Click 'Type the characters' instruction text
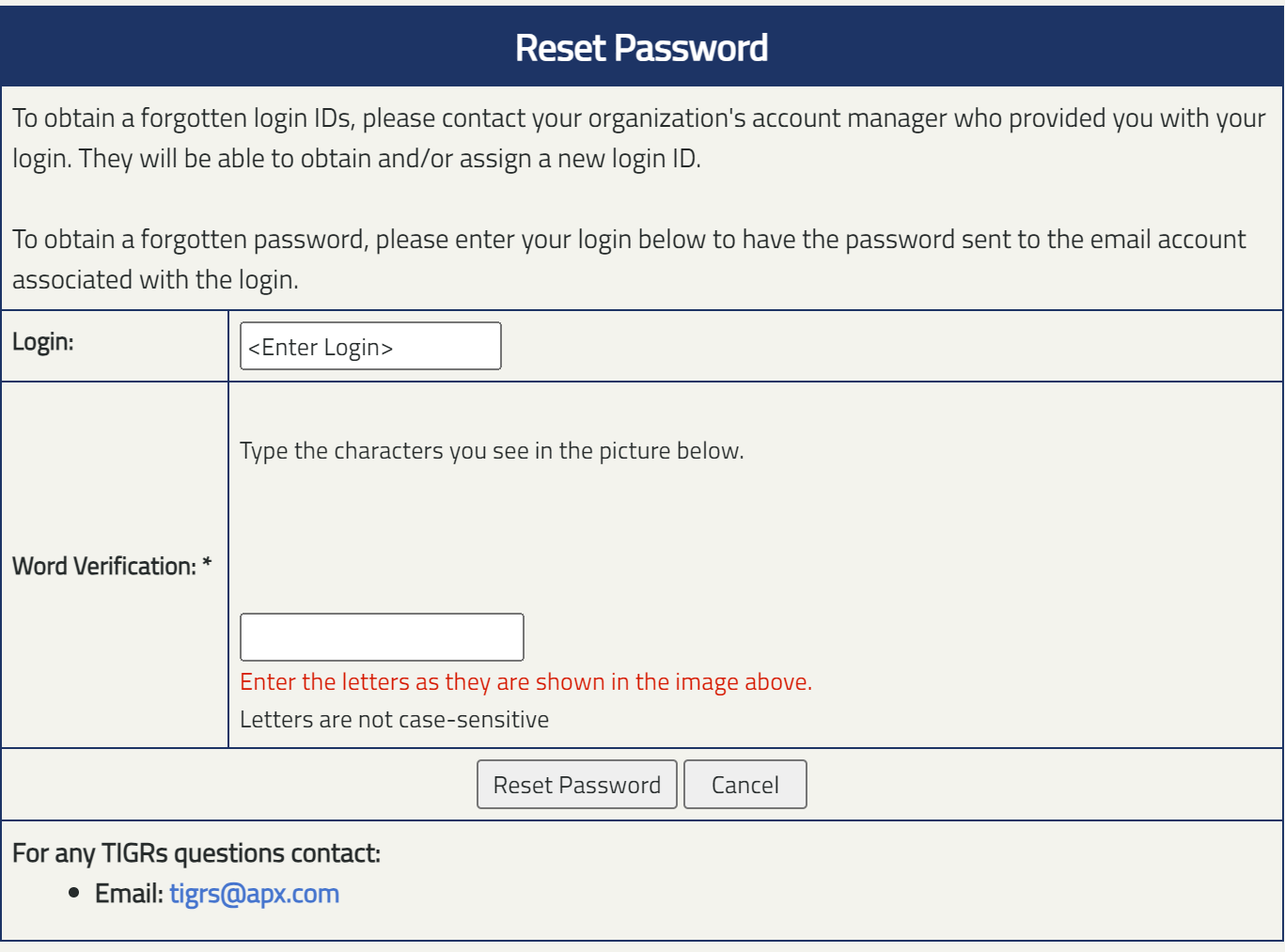This screenshot has width=1285, height=952. (493, 450)
